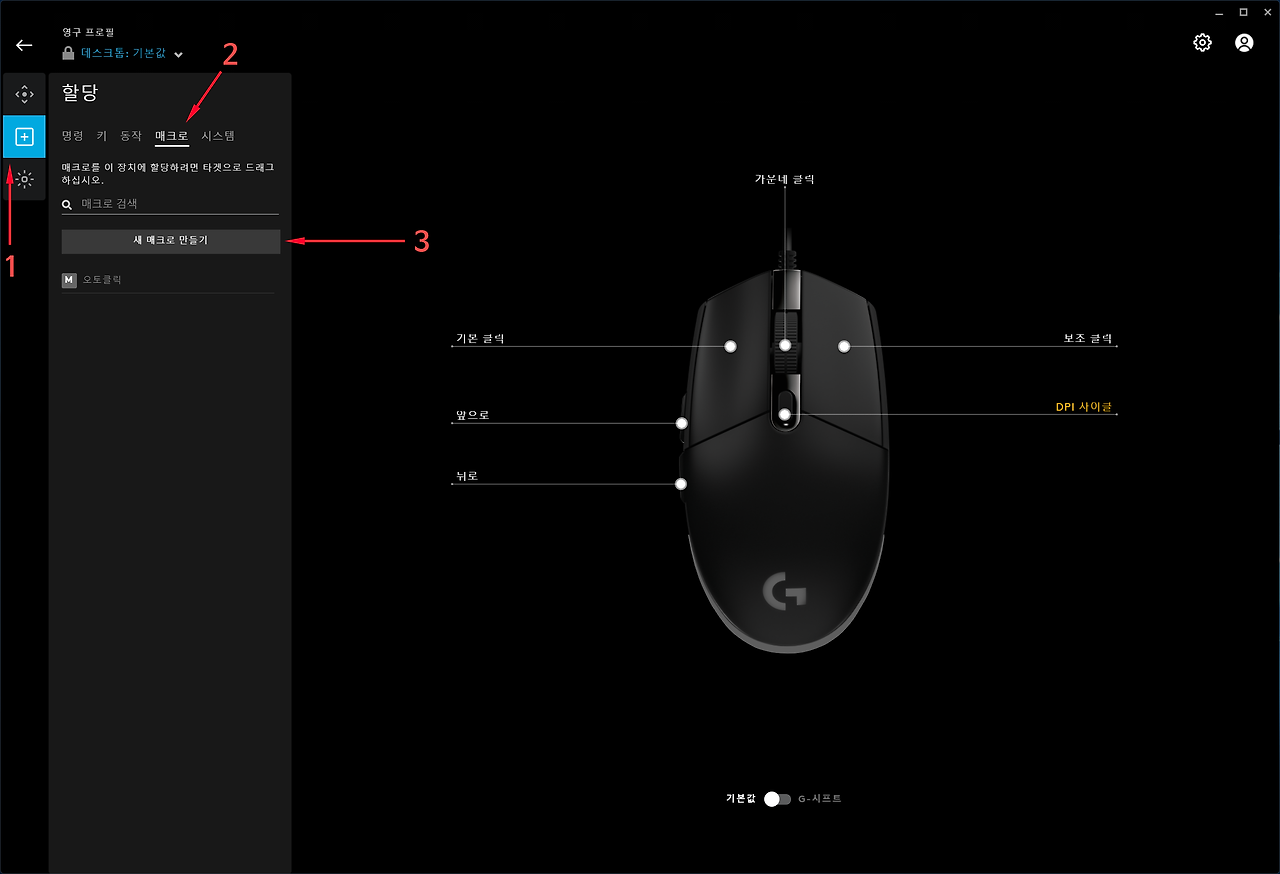Click the forward side button marker dot
This screenshot has width=1280, height=874.
click(x=682, y=422)
